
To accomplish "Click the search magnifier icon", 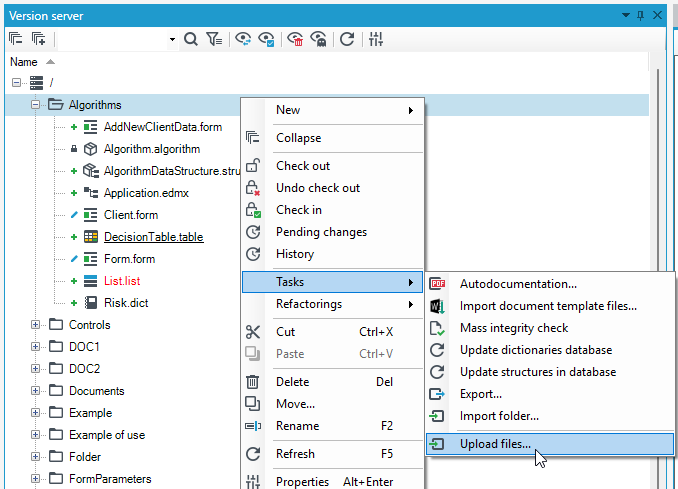I will pyautogui.click(x=190, y=39).
